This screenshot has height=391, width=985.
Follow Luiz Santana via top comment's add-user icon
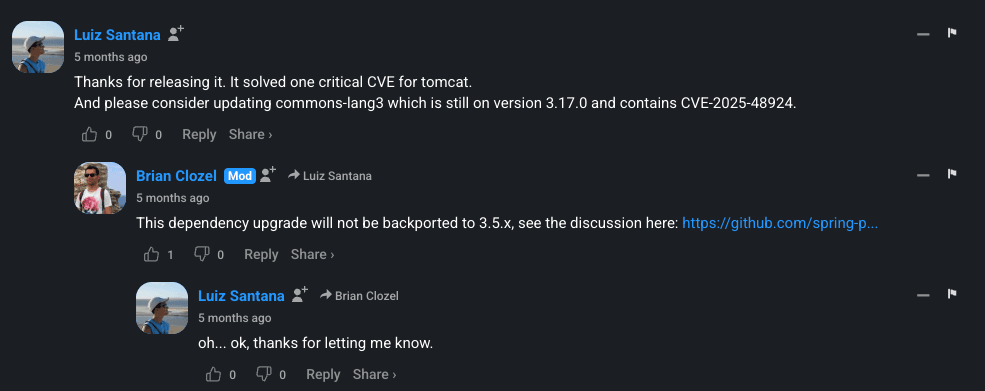pos(176,34)
